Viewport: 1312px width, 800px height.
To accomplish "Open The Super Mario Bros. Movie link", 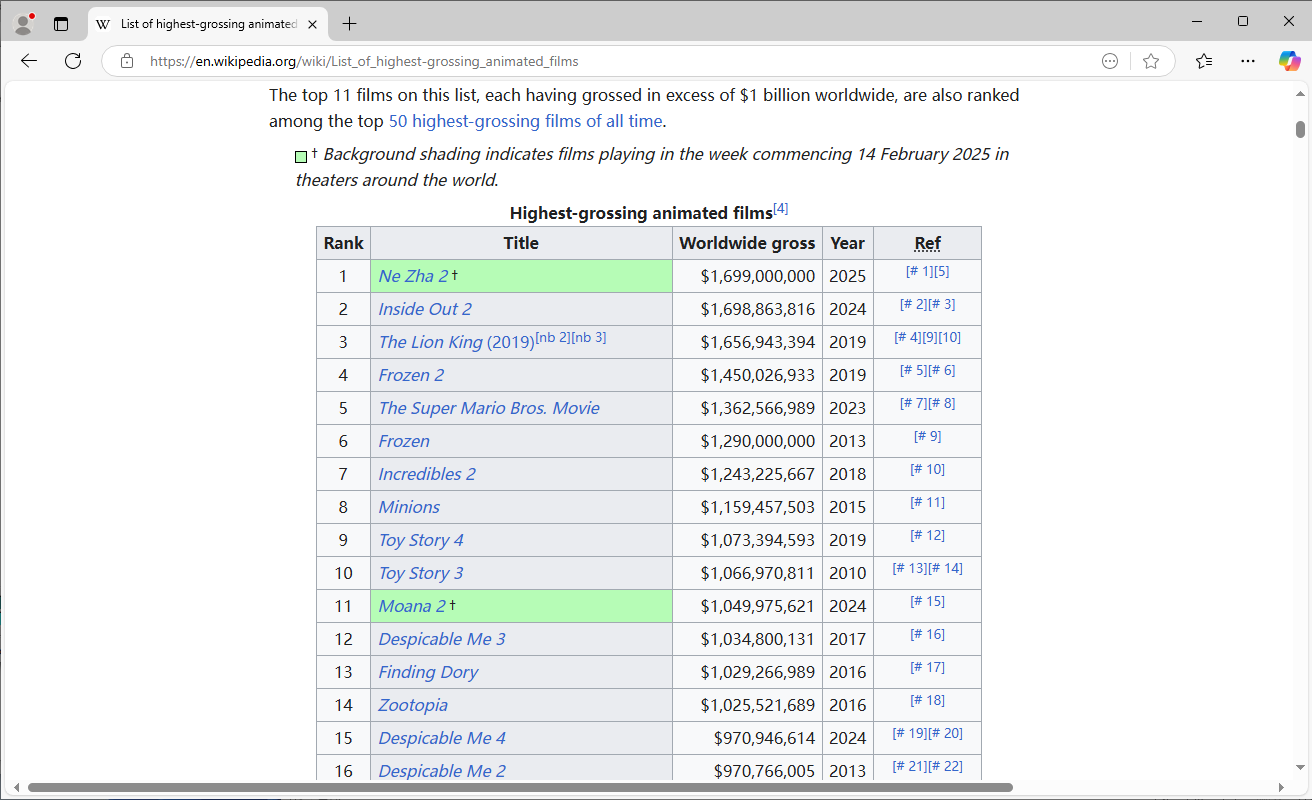I will (x=489, y=408).
